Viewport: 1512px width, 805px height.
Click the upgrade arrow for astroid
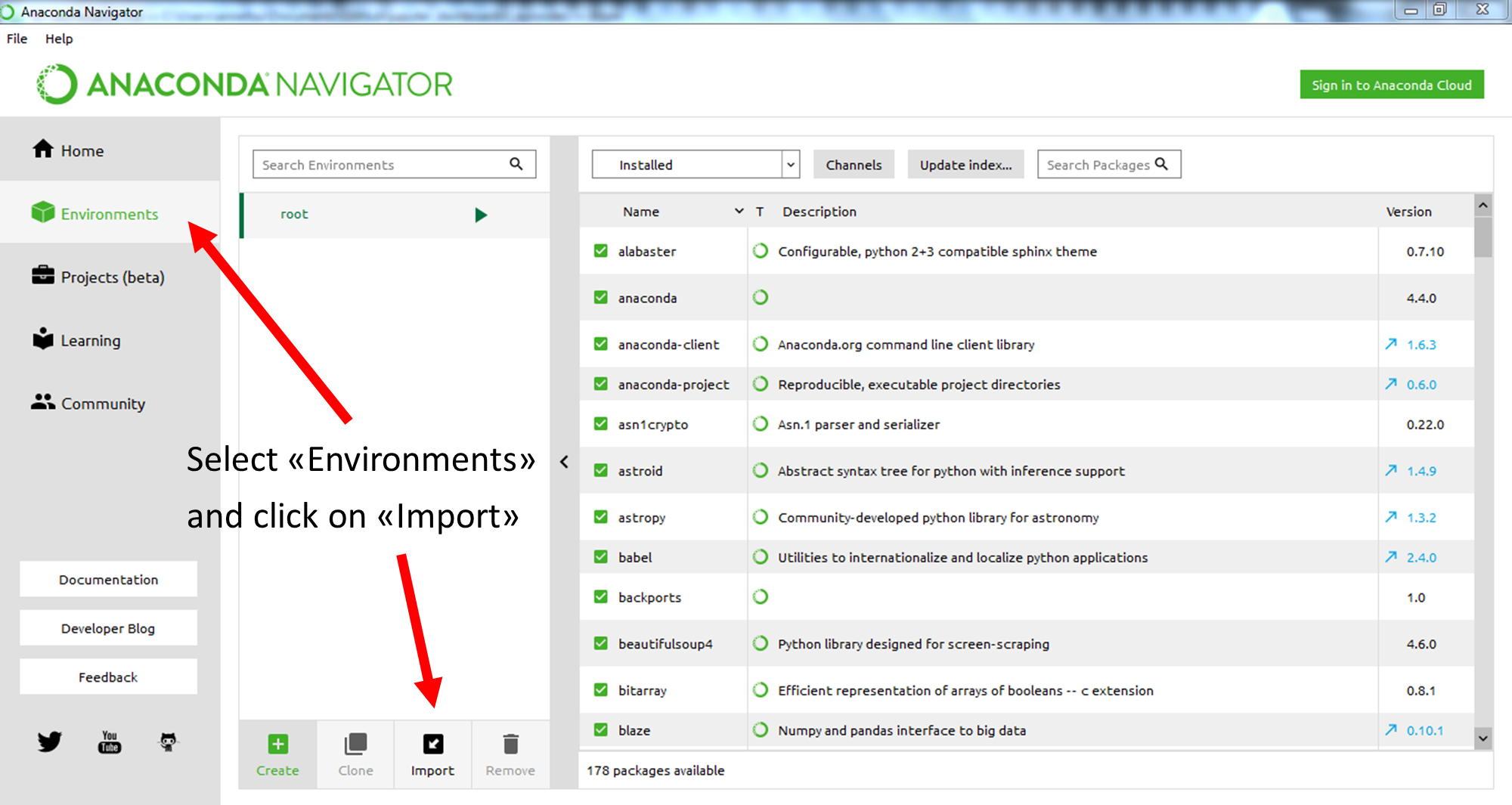pyautogui.click(x=1391, y=470)
